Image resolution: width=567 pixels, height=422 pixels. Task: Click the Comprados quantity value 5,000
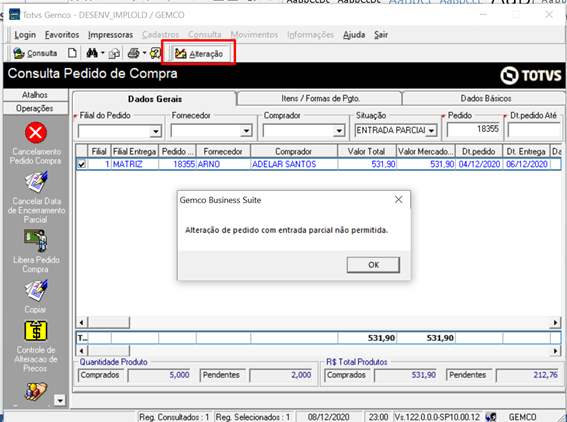click(x=159, y=375)
